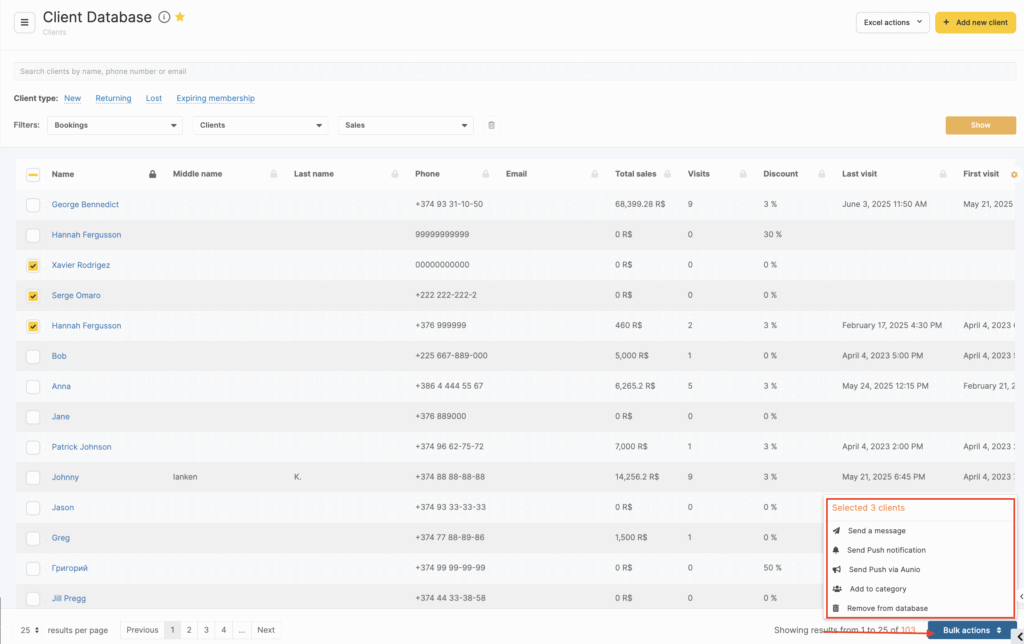Choose Remove from database bulk action
The height and width of the screenshot is (644, 1024).
click(888, 608)
